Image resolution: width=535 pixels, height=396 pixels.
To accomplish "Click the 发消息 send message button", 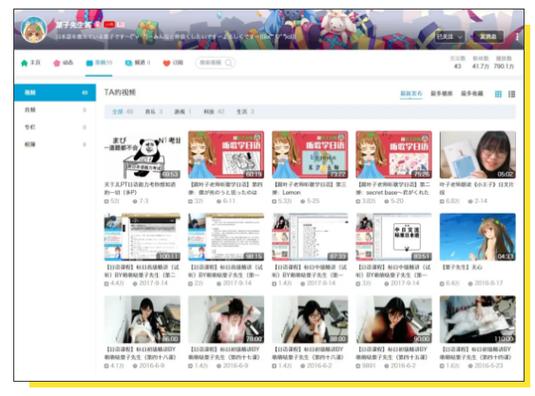I will [x=488, y=36].
